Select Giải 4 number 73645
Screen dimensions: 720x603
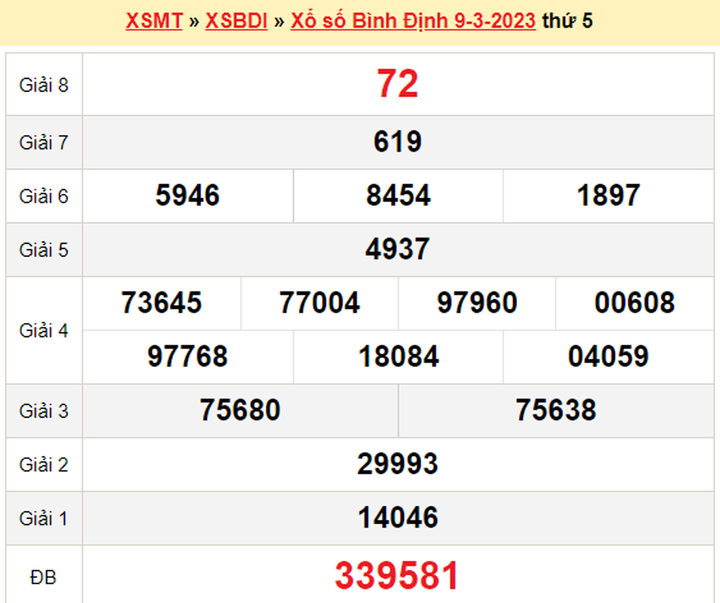tap(161, 303)
